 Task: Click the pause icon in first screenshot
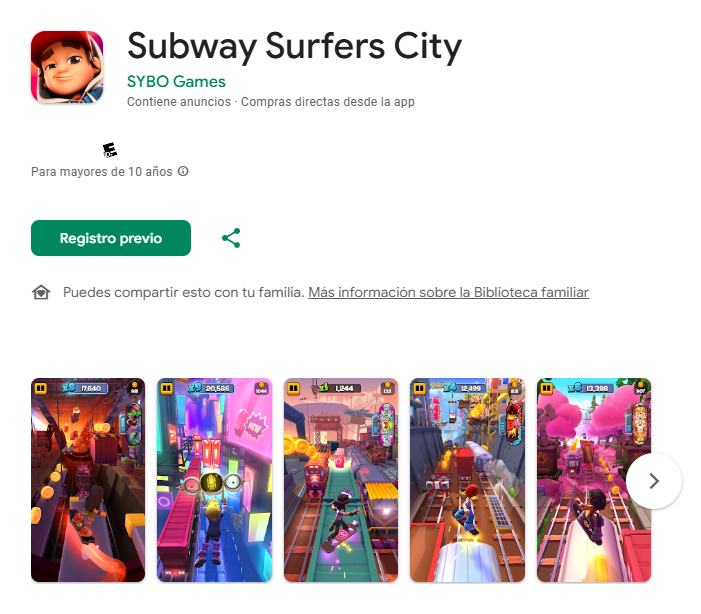click(x=41, y=388)
